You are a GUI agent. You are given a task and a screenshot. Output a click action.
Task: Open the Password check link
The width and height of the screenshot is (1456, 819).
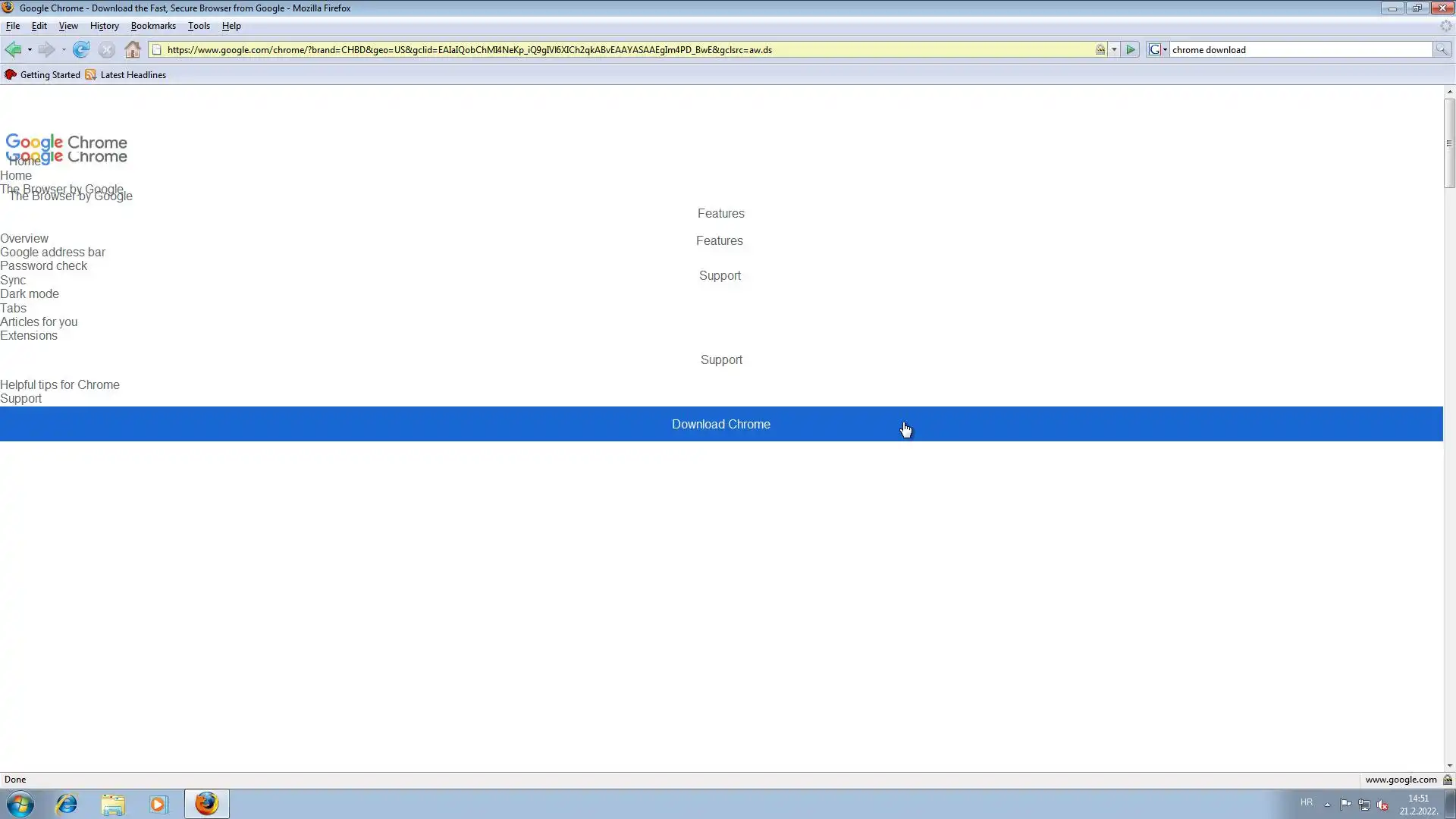click(43, 266)
